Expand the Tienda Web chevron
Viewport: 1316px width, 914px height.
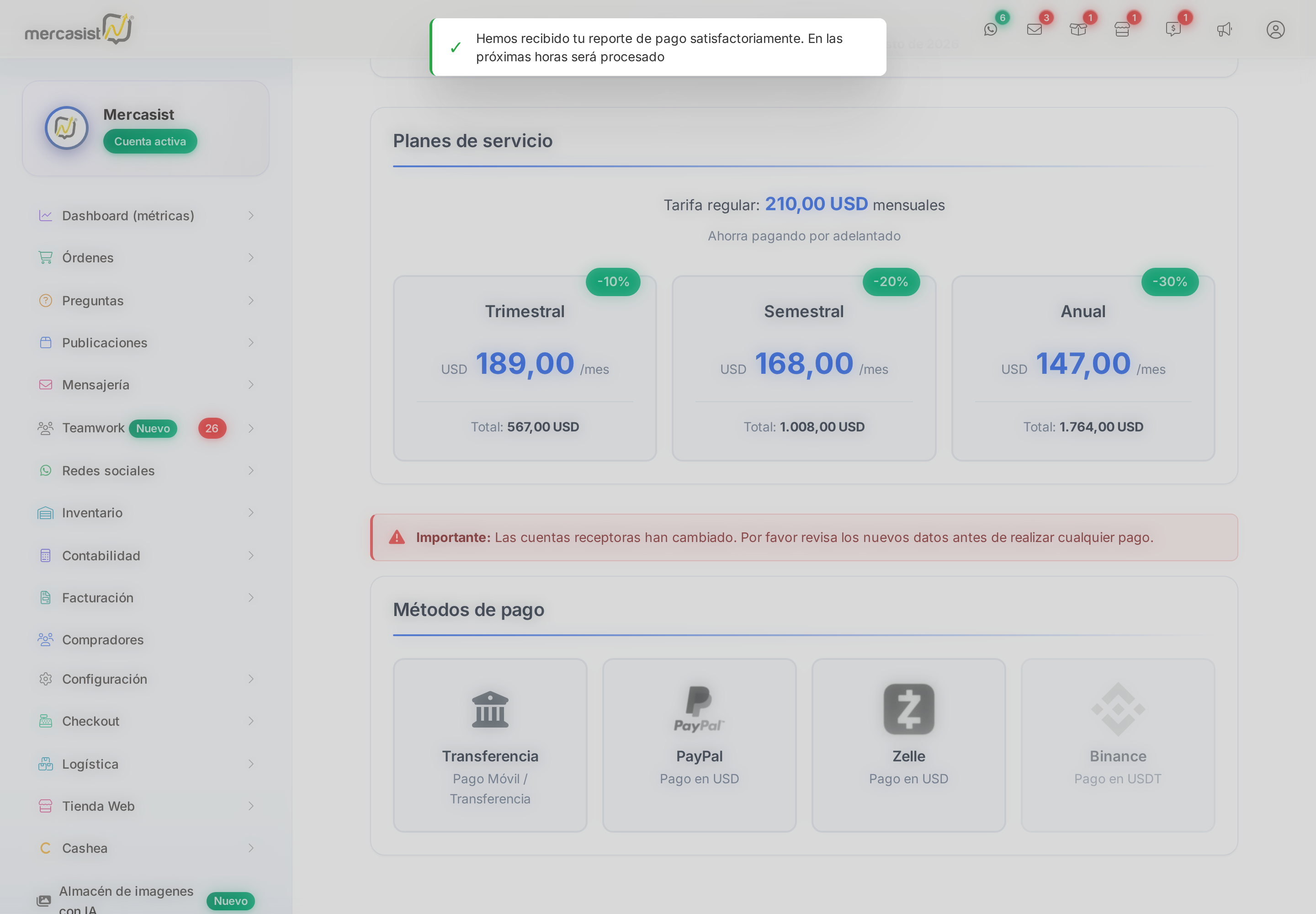coord(251,806)
